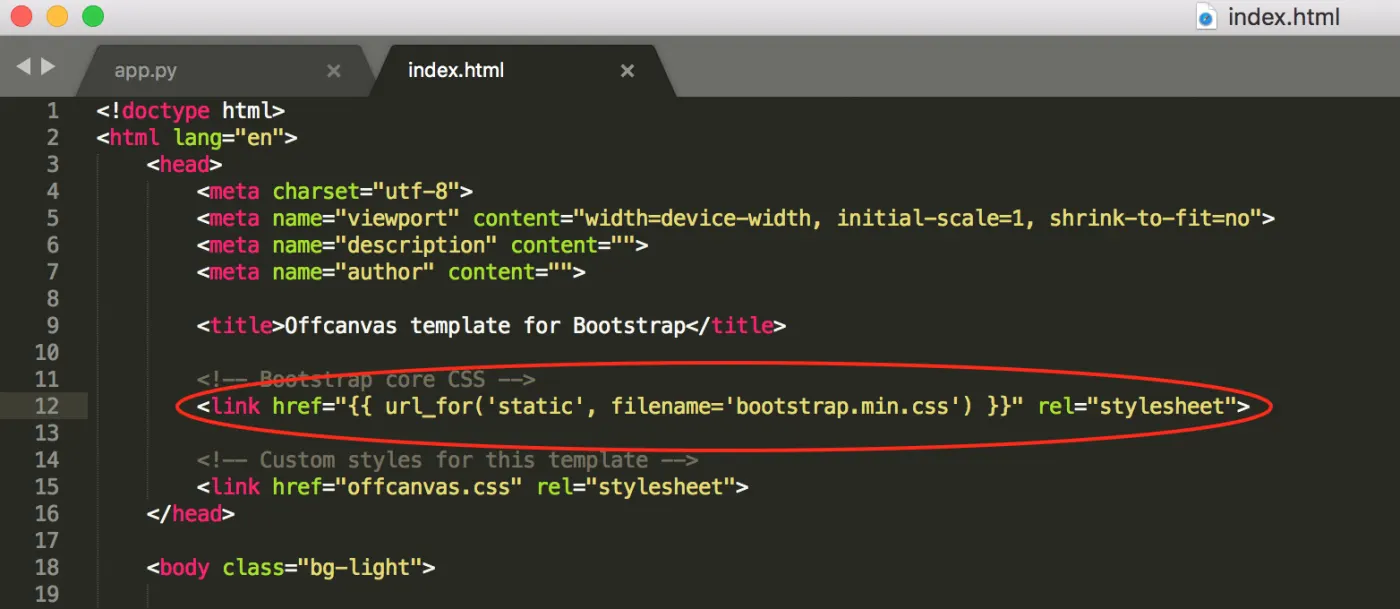The height and width of the screenshot is (609, 1400).
Task: Close the index.html tab
Action: pos(627,71)
